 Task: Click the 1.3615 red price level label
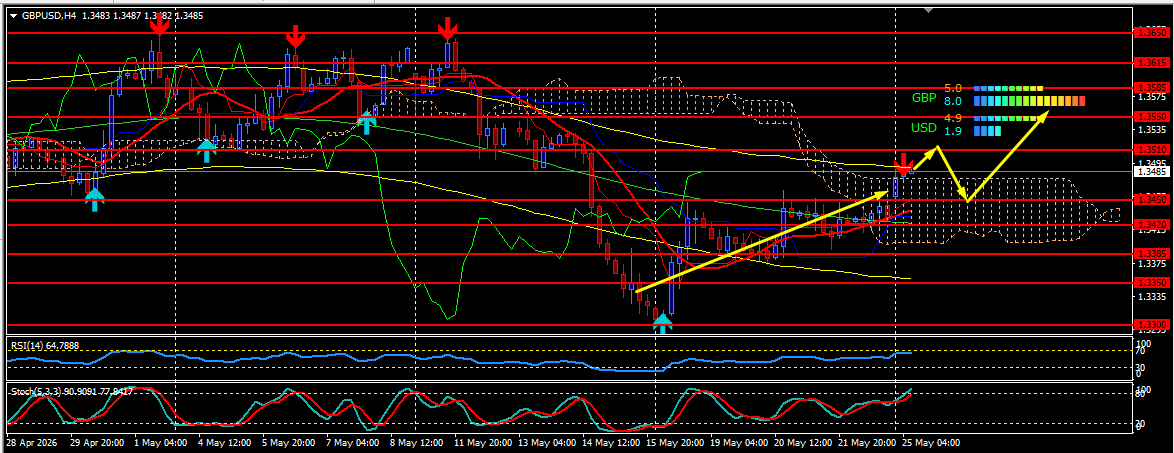tap(1152, 64)
